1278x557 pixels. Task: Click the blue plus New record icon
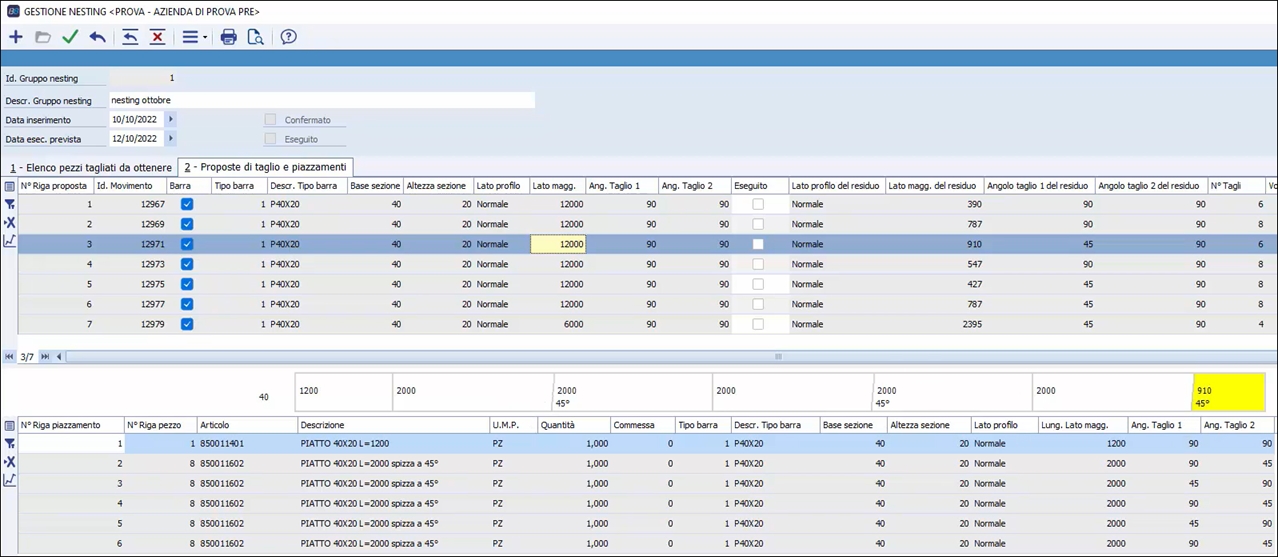pos(15,37)
